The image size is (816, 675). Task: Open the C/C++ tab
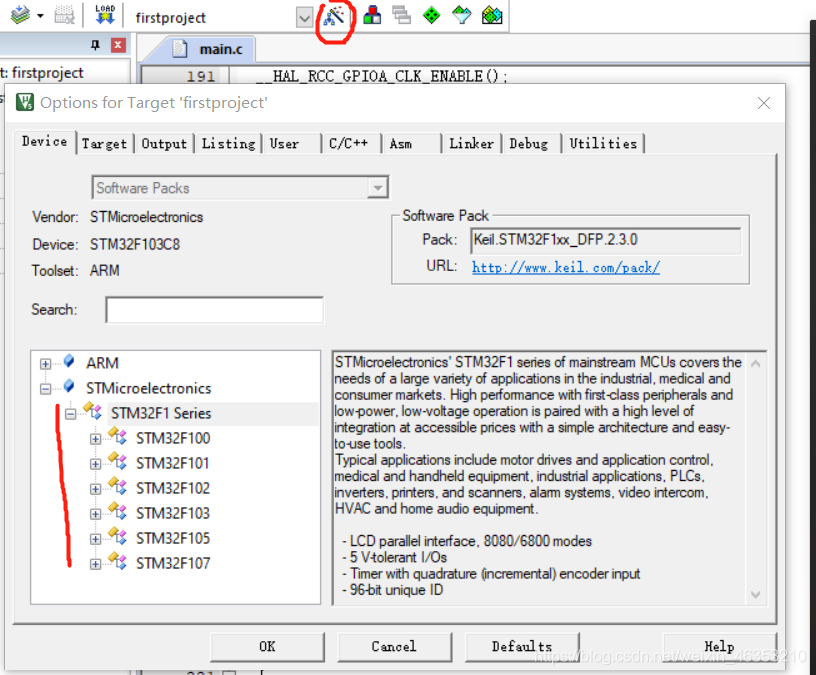[348, 144]
